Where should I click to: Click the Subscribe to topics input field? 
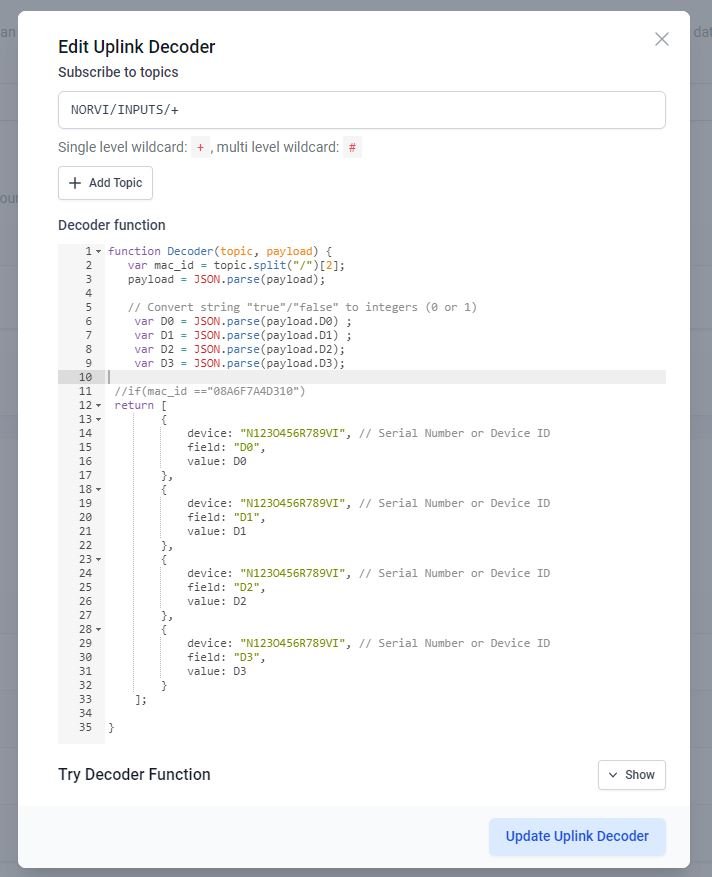point(361,110)
